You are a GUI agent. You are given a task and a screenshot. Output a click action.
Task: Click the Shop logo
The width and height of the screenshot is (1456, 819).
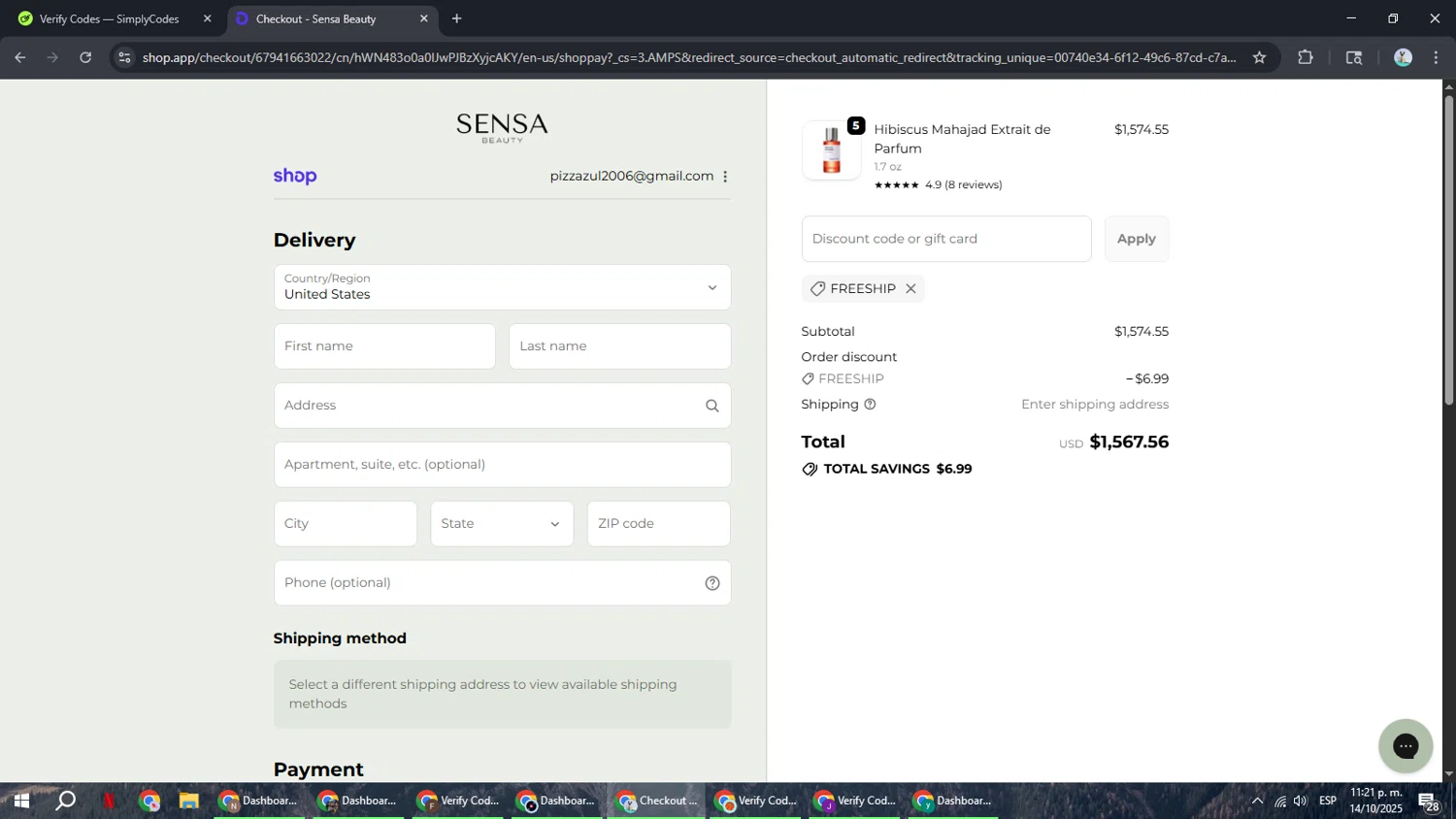click(x=295, y=176)
